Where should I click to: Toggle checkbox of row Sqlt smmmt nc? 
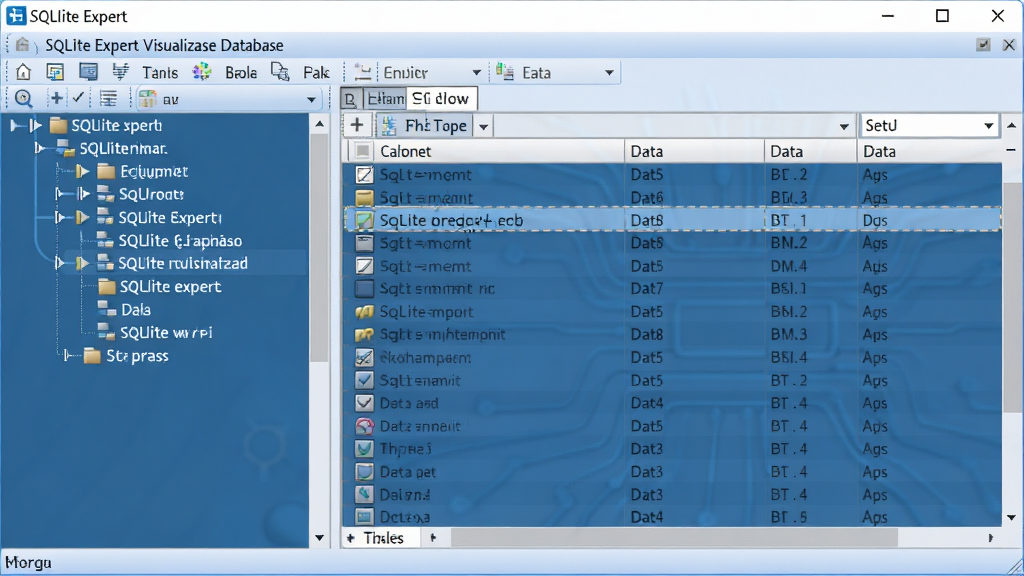[x=364, y=289]
